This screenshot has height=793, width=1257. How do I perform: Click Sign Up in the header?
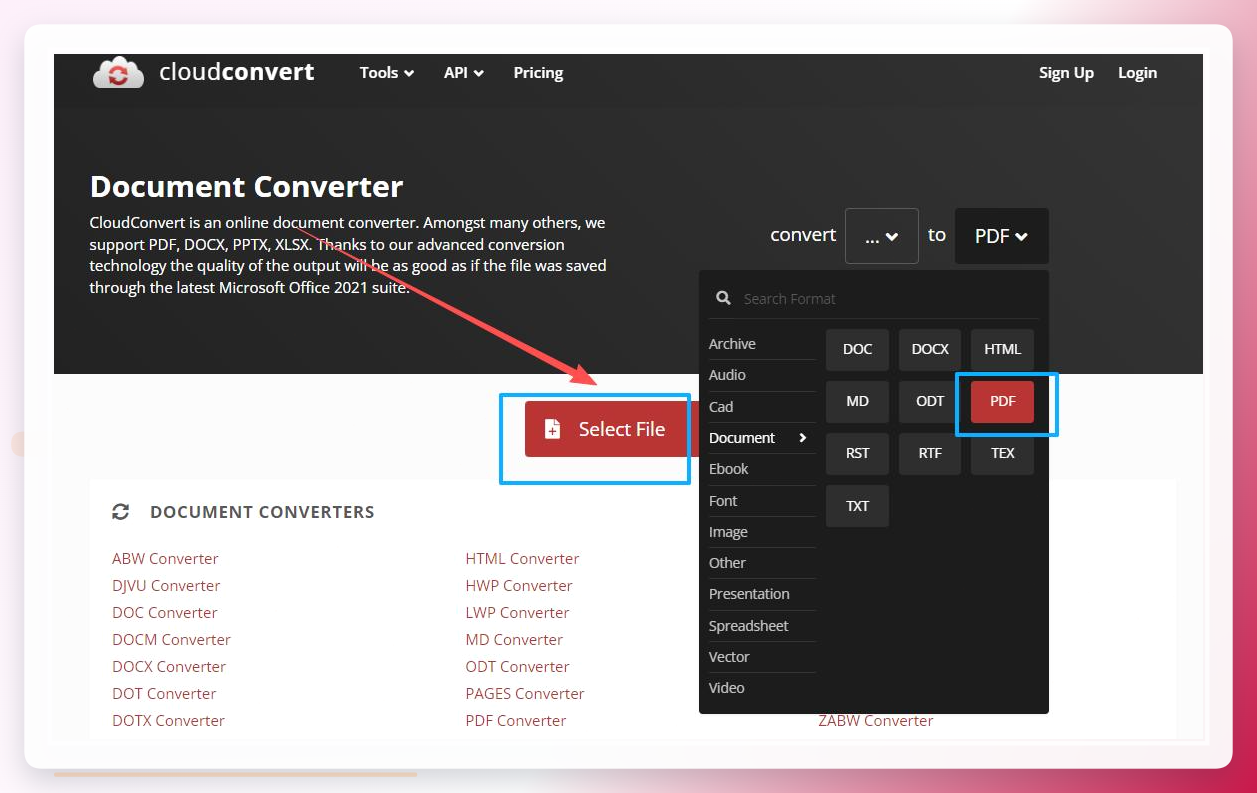click(x=1066, y=73)
